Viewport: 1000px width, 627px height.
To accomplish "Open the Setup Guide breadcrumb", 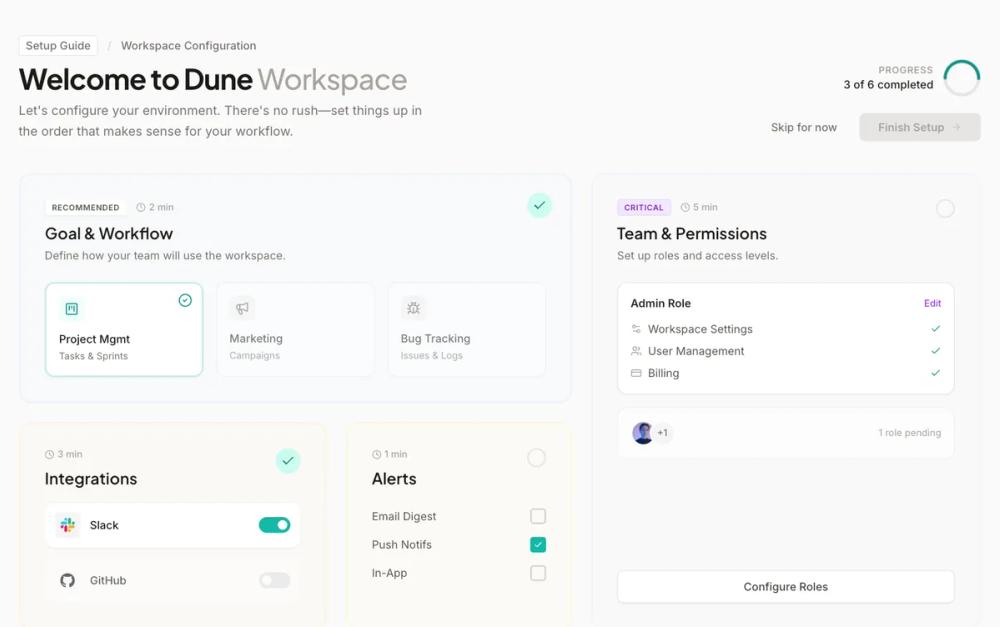I will click(x=57, y=45).
